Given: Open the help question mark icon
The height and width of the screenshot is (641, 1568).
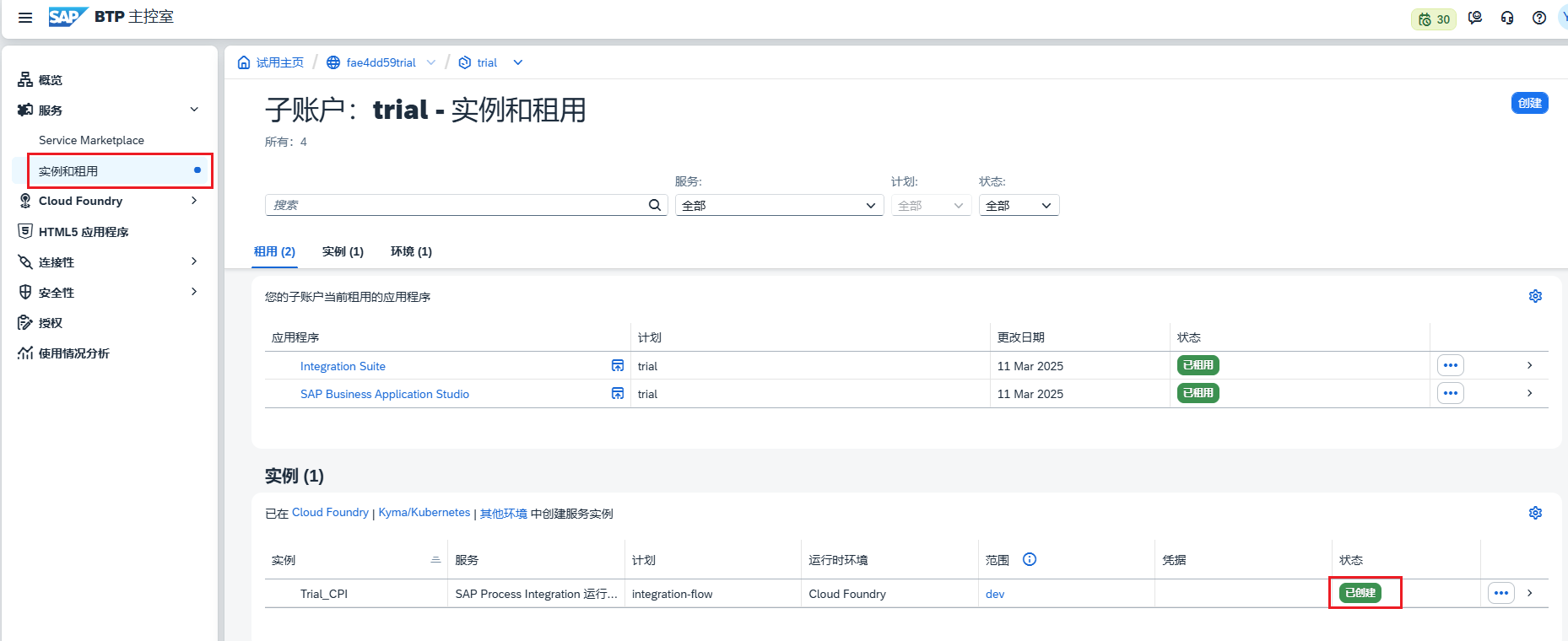Looking at the screenshot, I should [x=1539, y=18].
